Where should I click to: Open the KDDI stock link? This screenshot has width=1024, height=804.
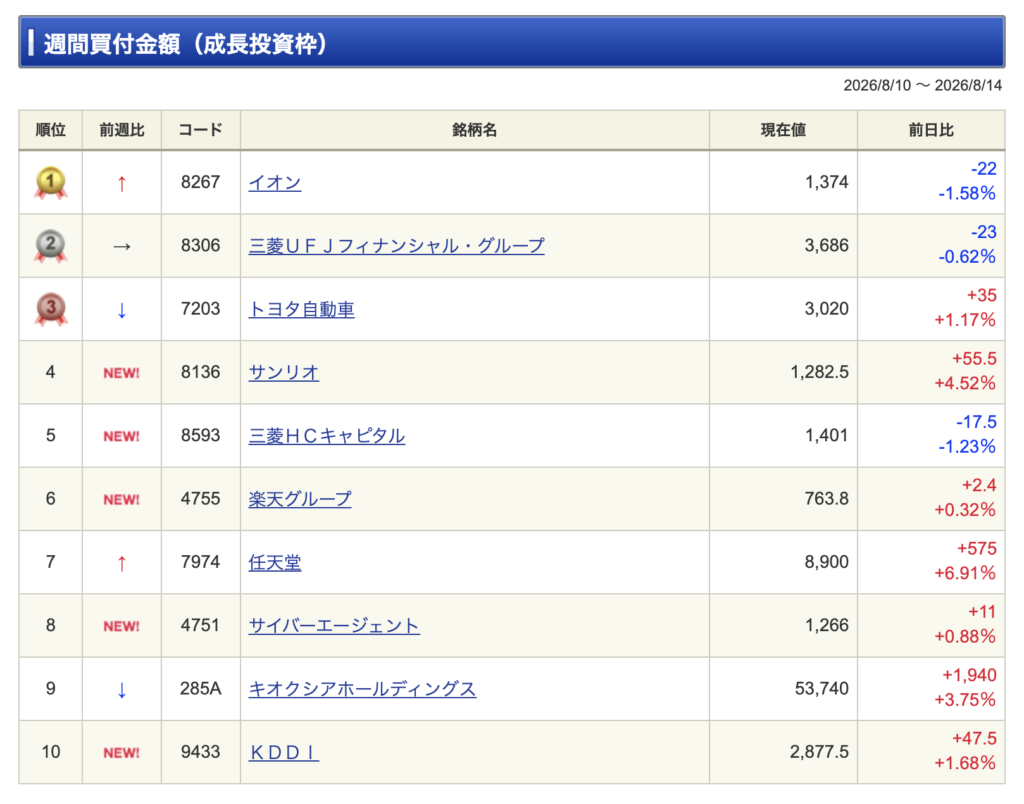click(283, 752)
